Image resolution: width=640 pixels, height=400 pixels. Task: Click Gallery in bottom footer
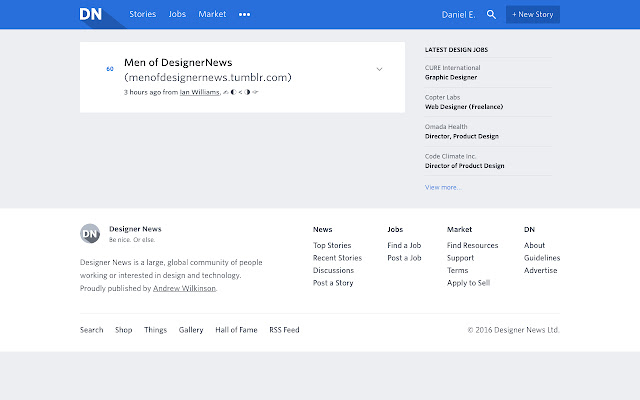tap(191, 330)
